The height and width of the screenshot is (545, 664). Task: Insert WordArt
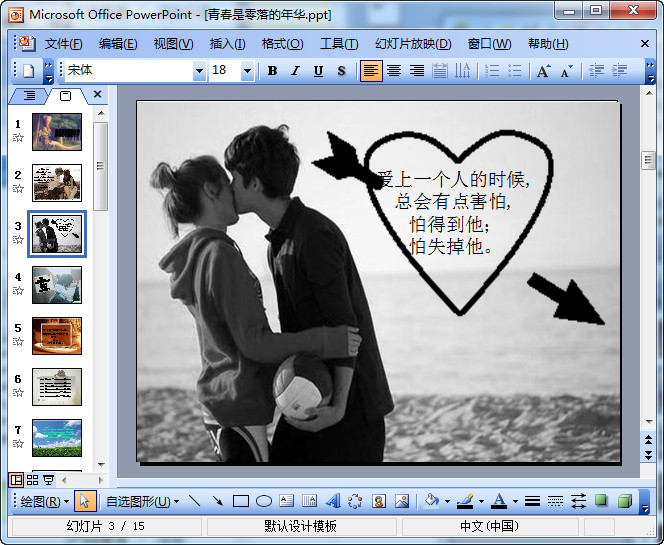click(333, 501)
